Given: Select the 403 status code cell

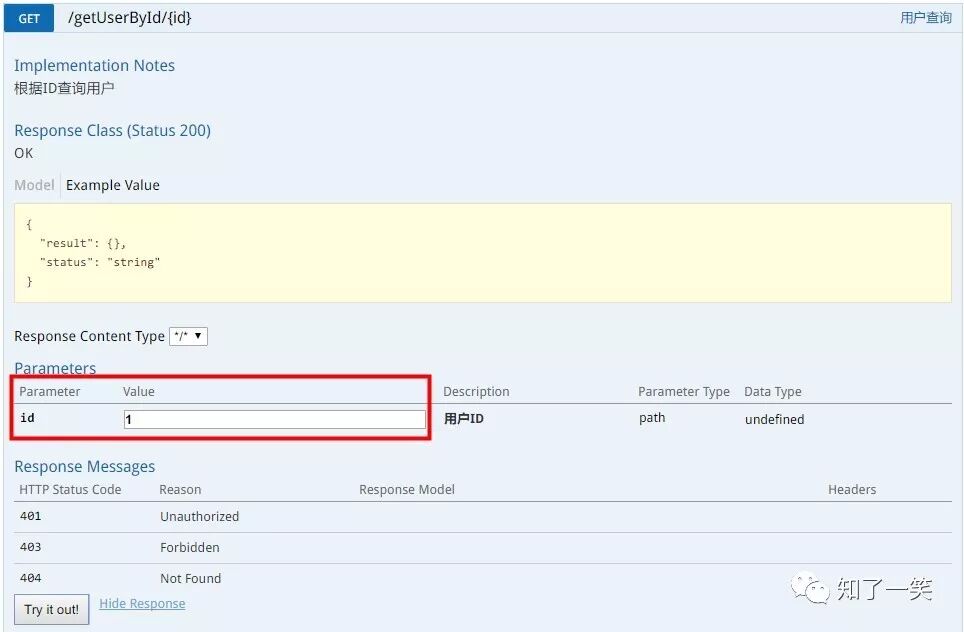Looking at the screenshot, I should pyautogui.click(x=30, y=547).
